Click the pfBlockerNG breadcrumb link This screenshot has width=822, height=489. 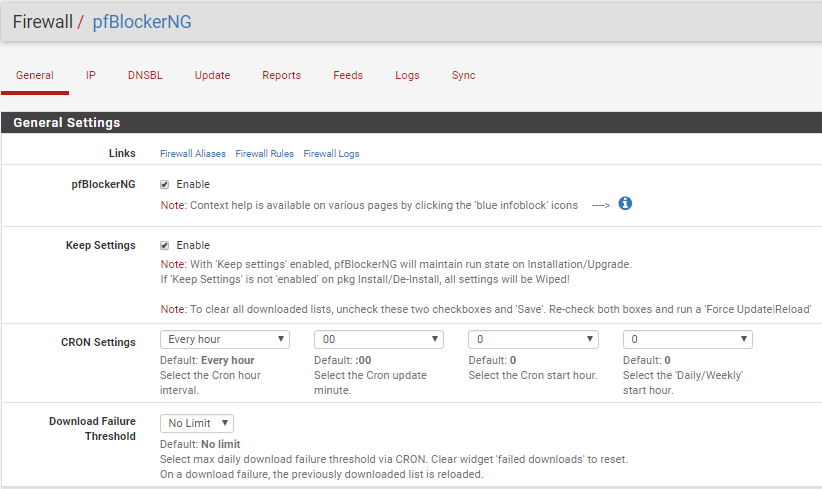click(142, 21)
